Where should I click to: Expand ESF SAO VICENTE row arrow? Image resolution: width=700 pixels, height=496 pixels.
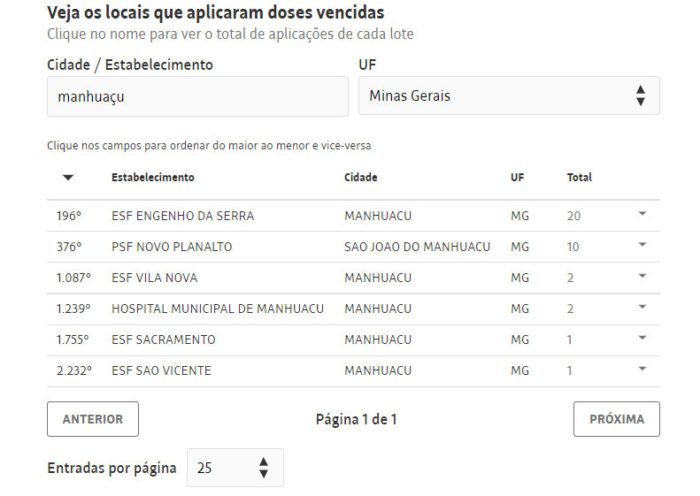coord(642,369)
